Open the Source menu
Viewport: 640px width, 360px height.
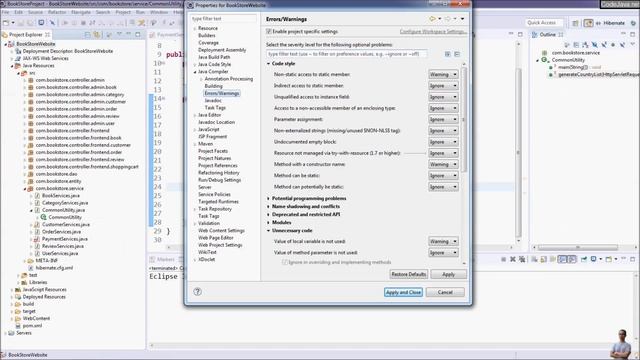pos(35,12)
